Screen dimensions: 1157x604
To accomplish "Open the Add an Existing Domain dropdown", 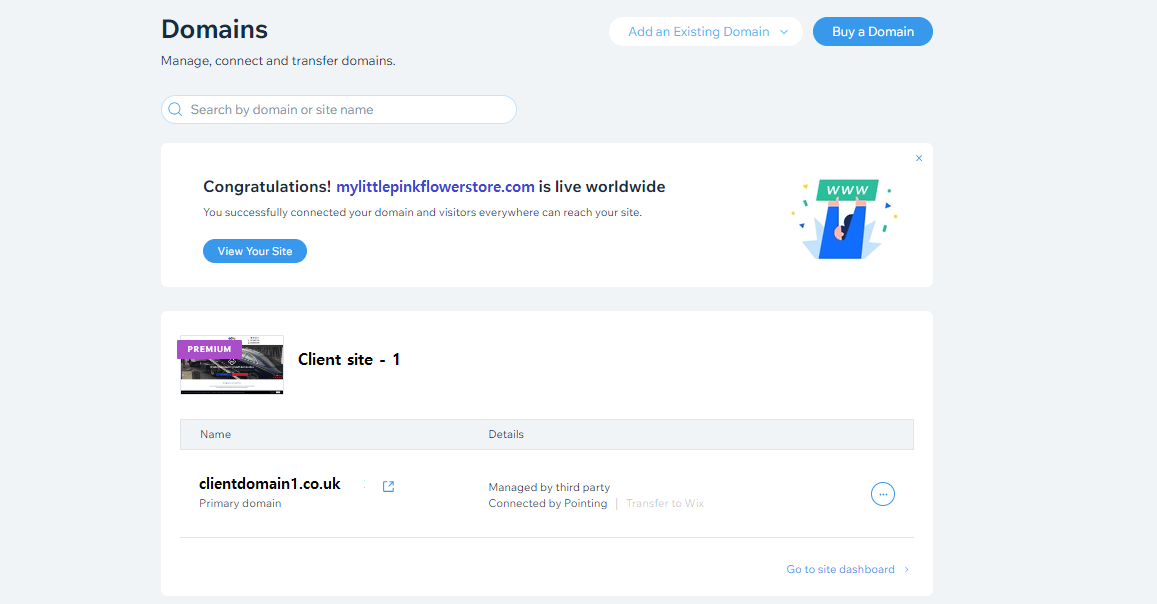I will (x=706, y=32).
